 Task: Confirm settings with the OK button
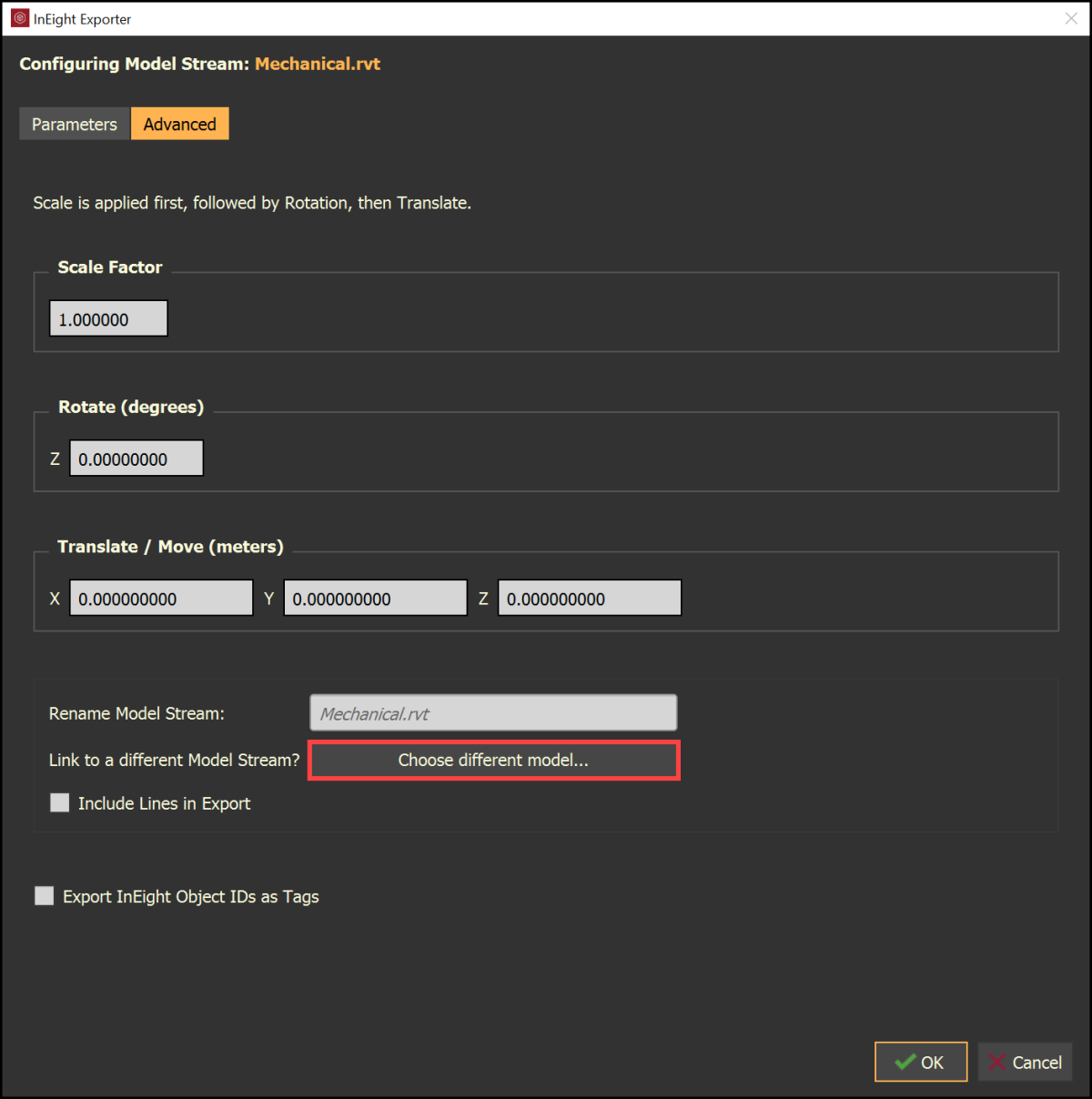tap(921, 1062)
